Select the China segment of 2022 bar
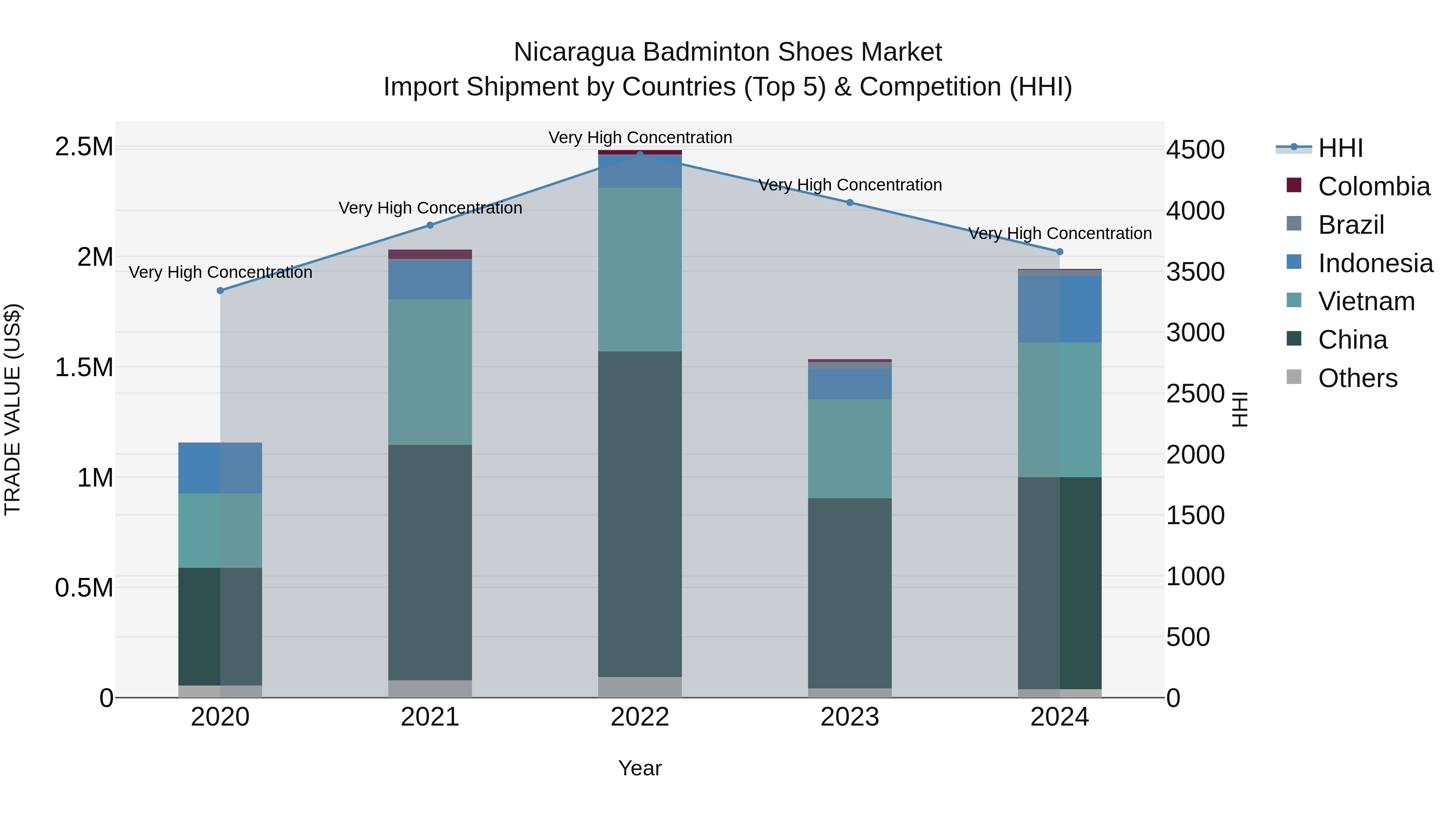The image size is (1456, 819). pyautogui.click(x=640, y=514)
